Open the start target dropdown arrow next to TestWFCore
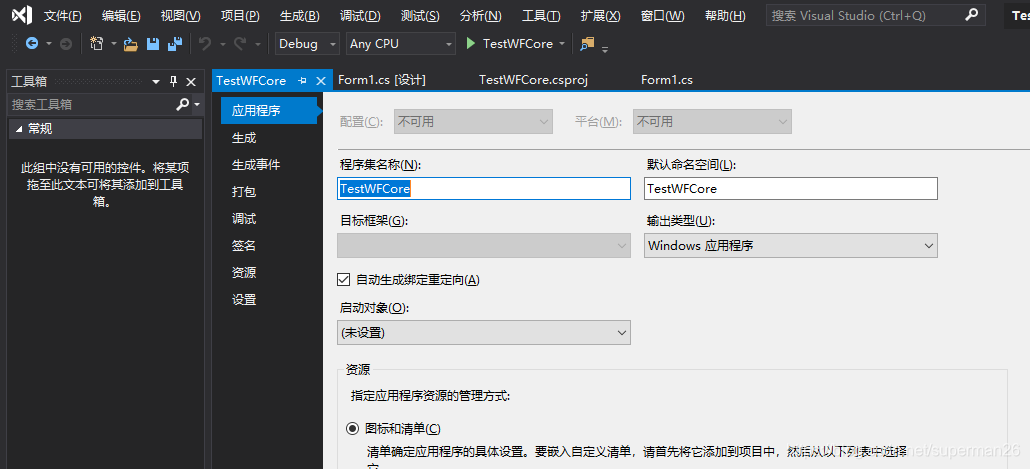Image resolution: width=1030 pixels, height=469 pixels. point(562,44)
